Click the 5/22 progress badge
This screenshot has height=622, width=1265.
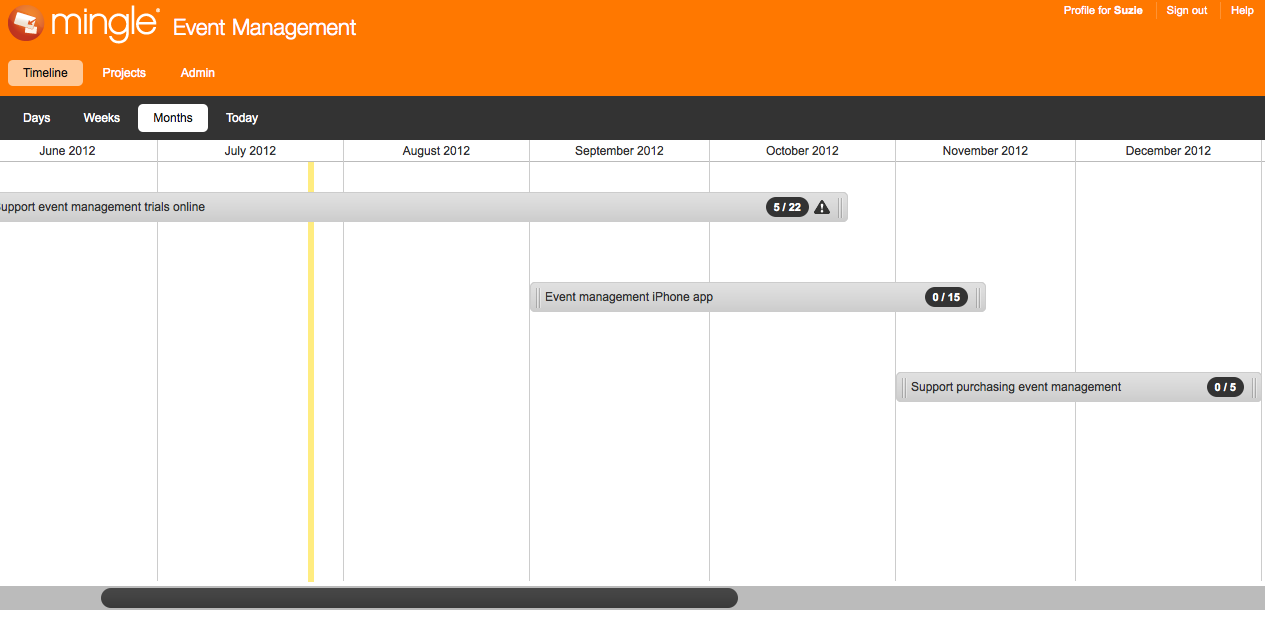pos(786,207)
